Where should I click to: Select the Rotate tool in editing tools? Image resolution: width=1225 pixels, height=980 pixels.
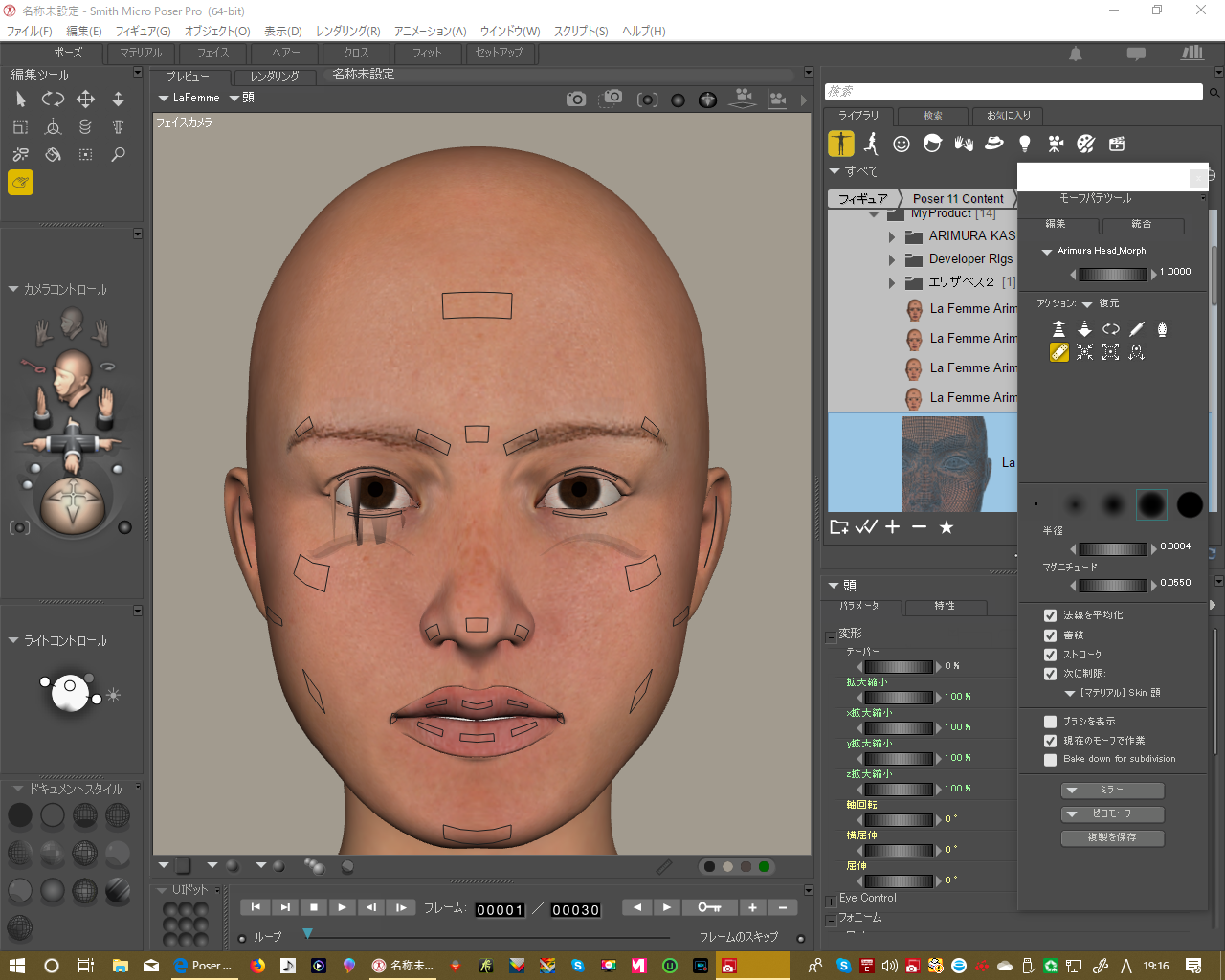[53, 99]
